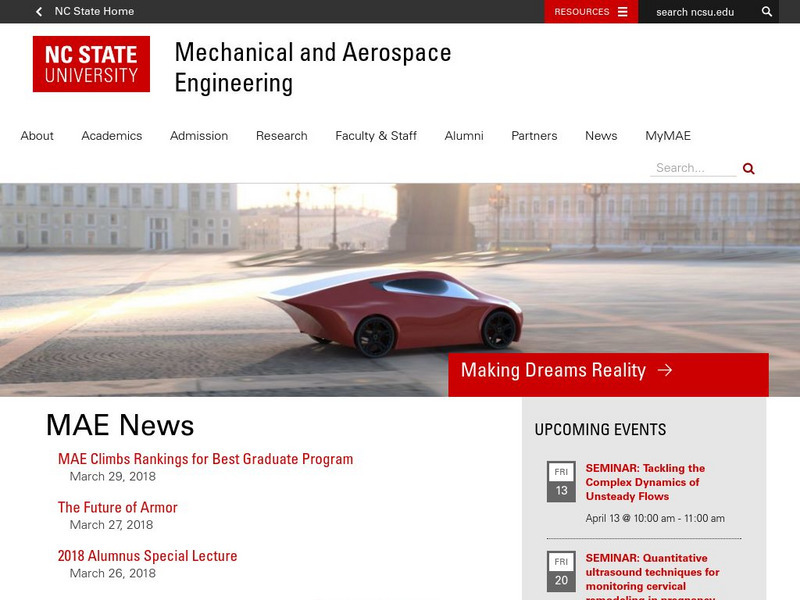Open the Alumni menu
Viewport: 800px width, 600px height.
464,135
